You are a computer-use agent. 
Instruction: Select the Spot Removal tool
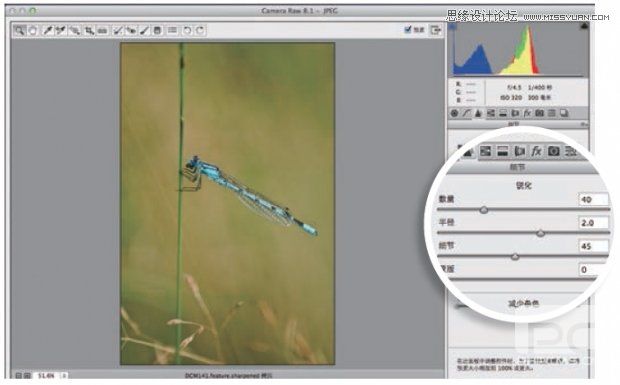pos(118,30)
